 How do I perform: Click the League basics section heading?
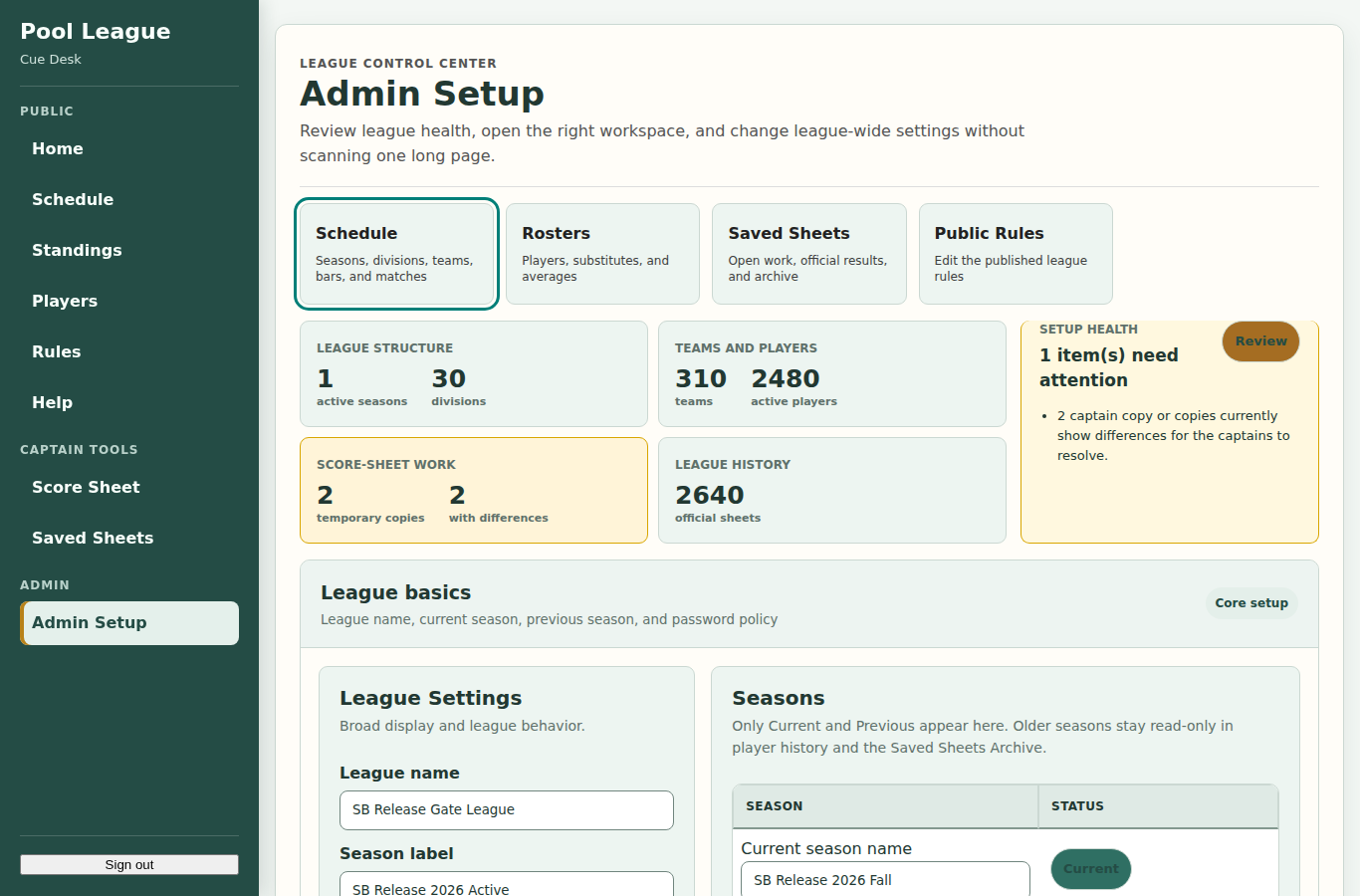pyautogui.click(x=395, y=592)
